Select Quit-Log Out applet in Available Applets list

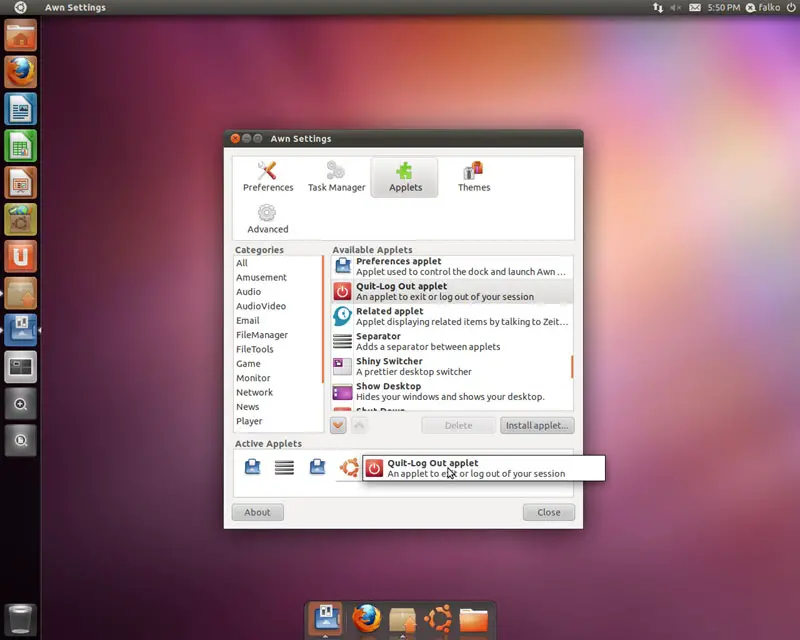[451, 291]
